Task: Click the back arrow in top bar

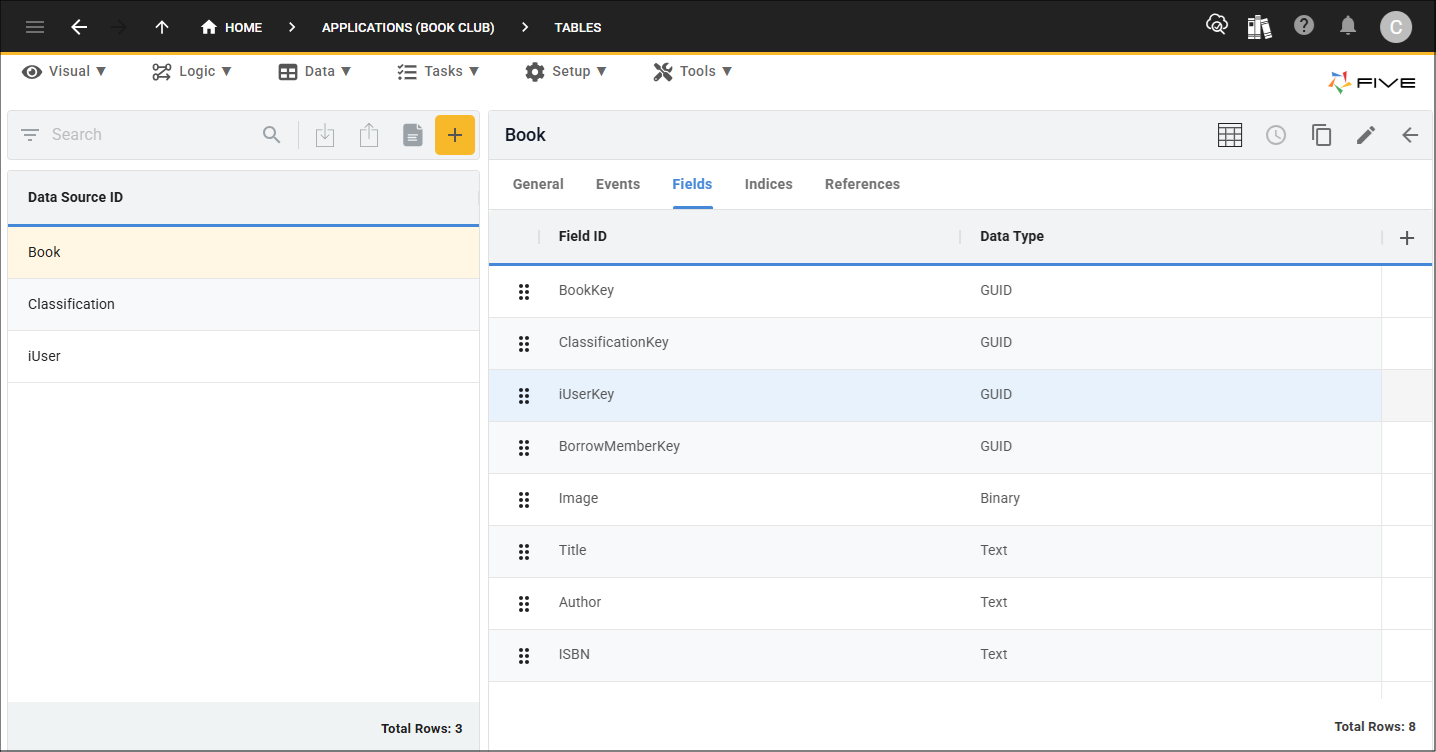Action: (x=79, y=27)
